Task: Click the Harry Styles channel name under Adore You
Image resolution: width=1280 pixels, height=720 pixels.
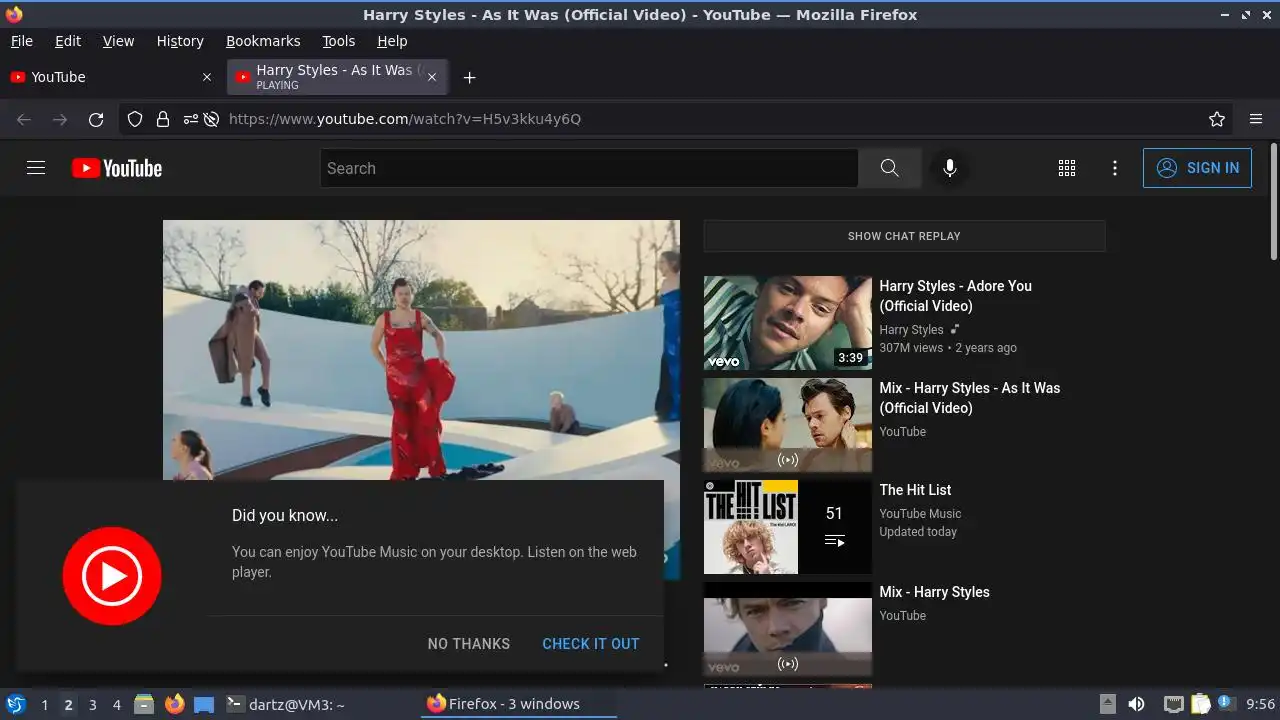Action: tap(911, 330)
